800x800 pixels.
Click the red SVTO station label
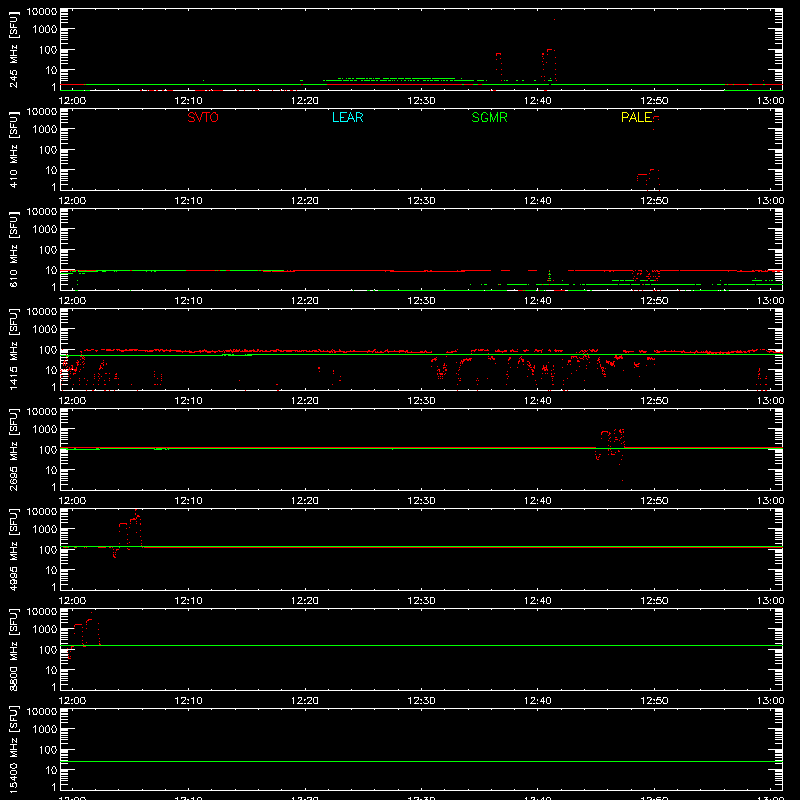(x=203, y=117)
